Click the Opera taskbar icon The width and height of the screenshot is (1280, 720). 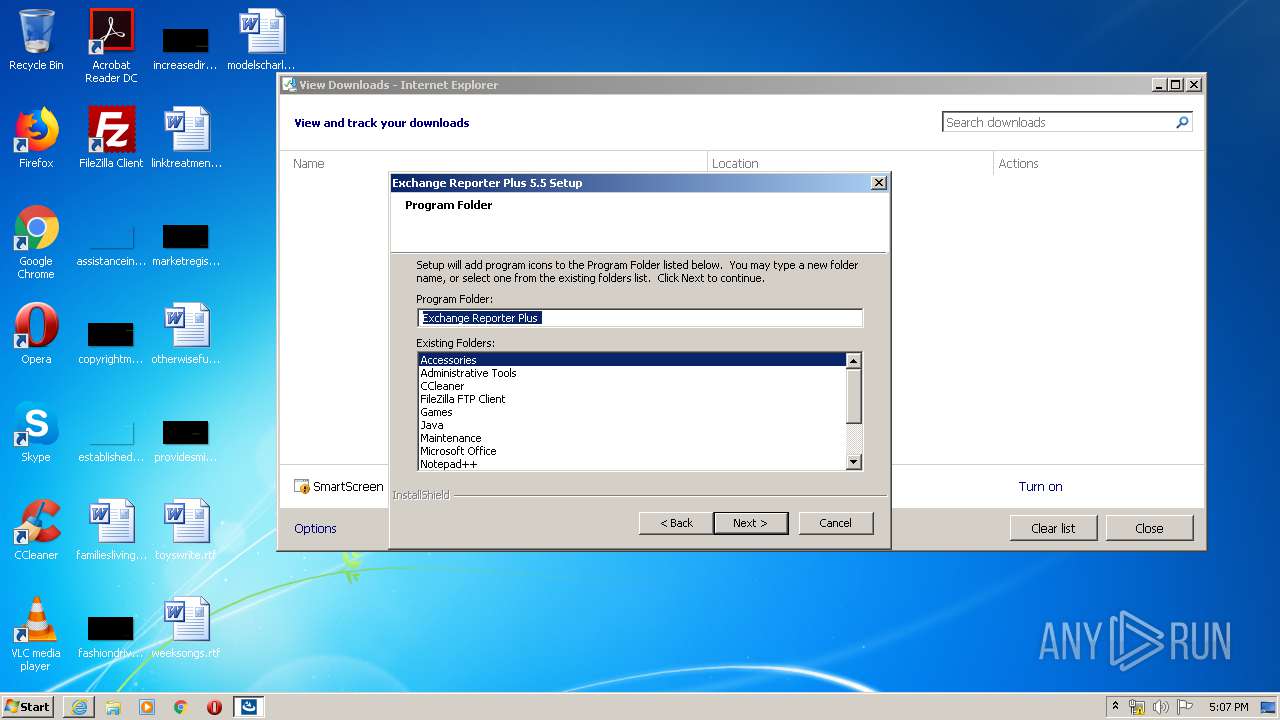[x=215, y=707]
